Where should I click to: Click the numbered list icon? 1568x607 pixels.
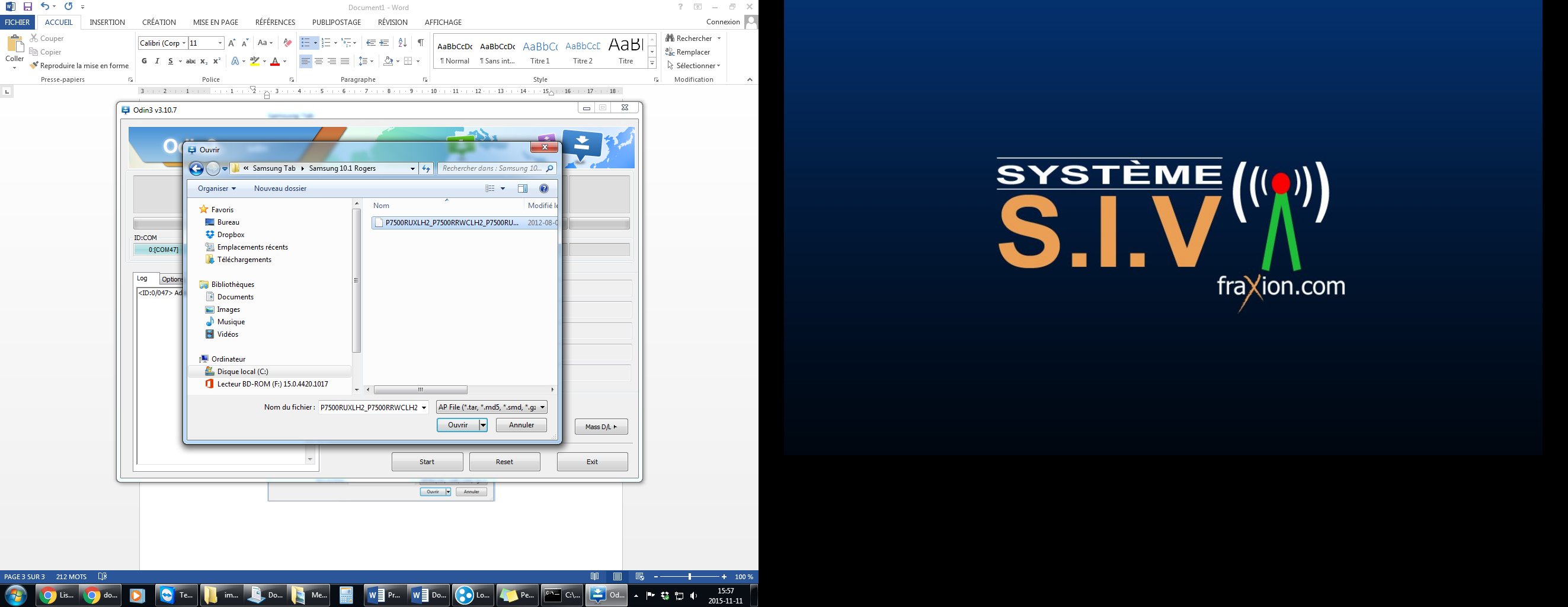pyautogui.click(x=327, y=43)
